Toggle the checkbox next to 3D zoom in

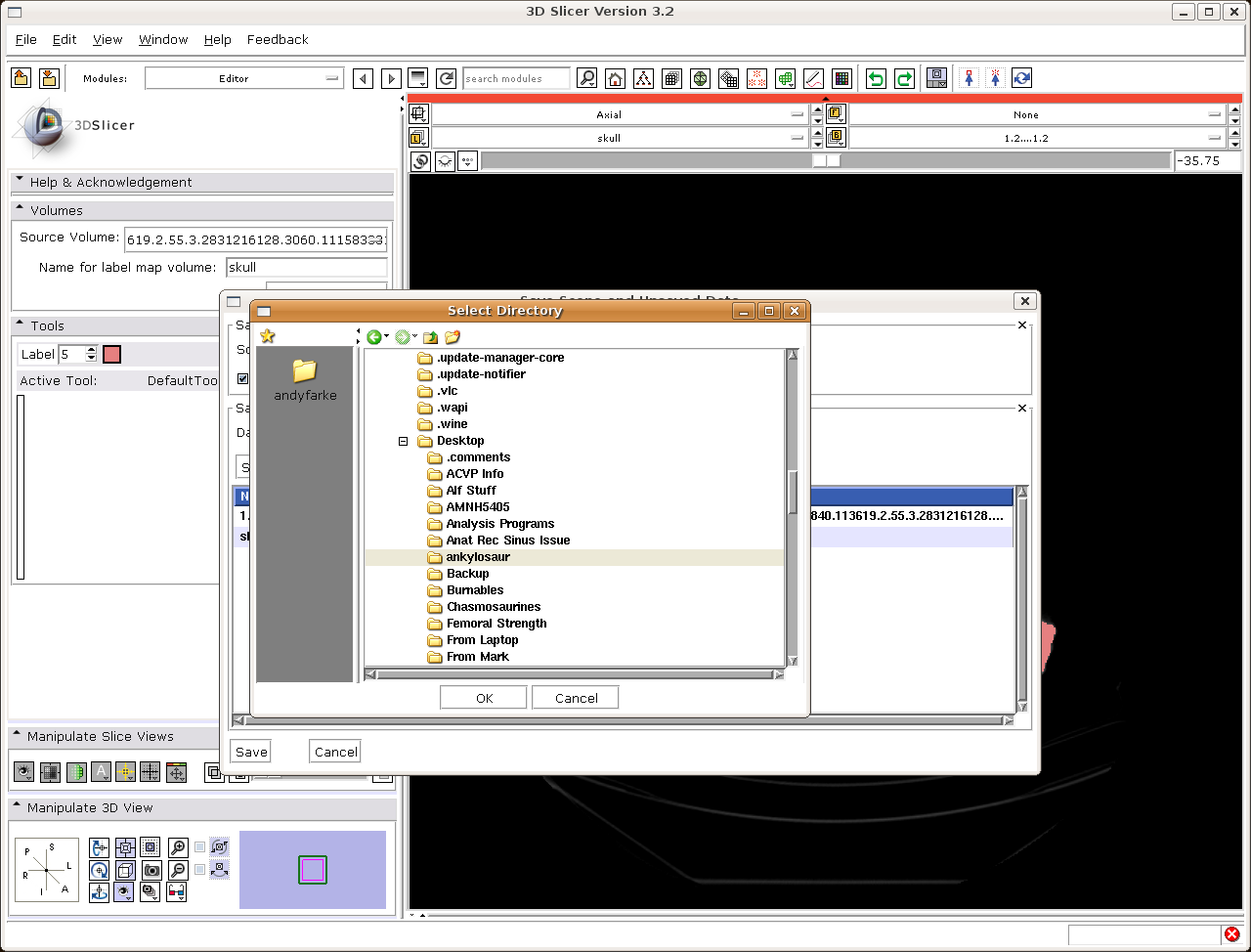[199, 847]
